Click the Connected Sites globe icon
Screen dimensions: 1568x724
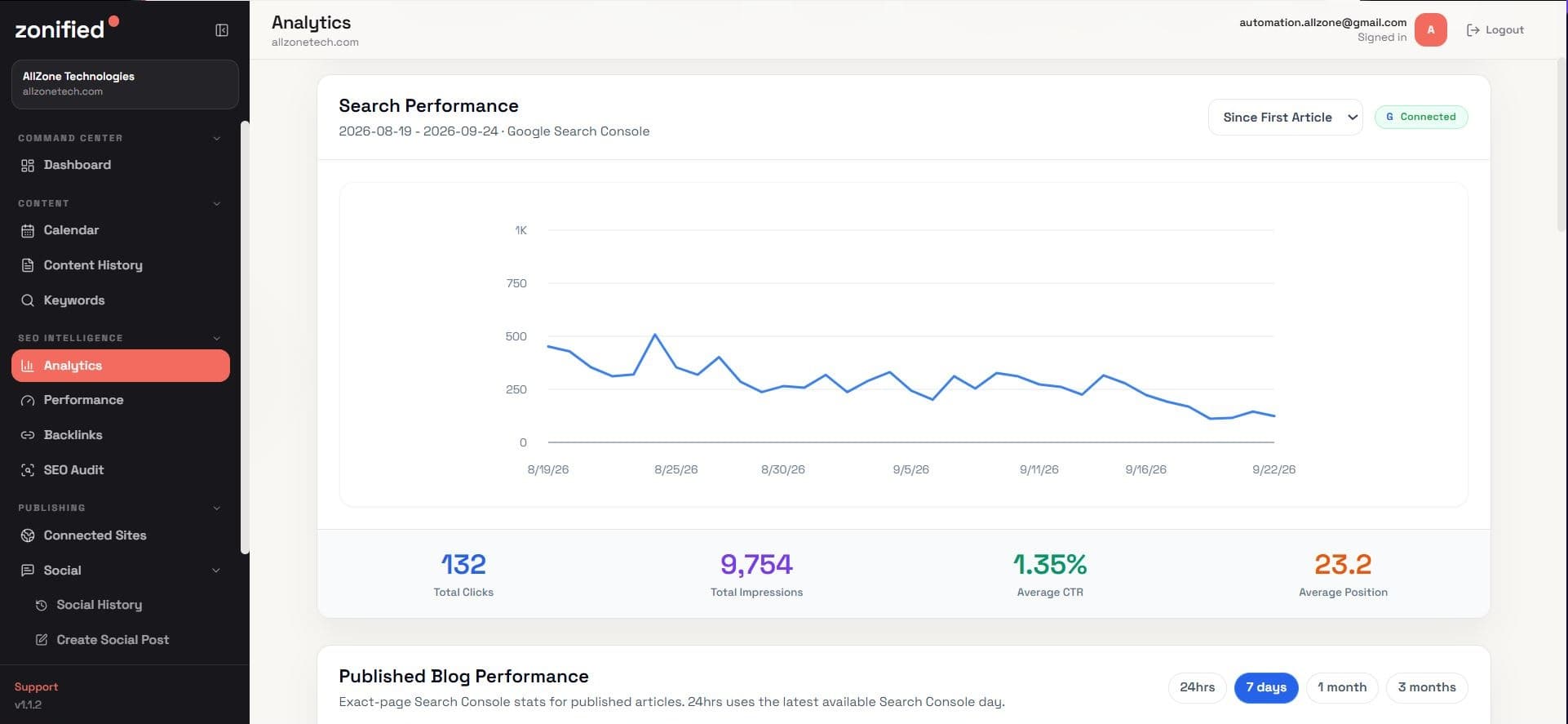point(28,535)
